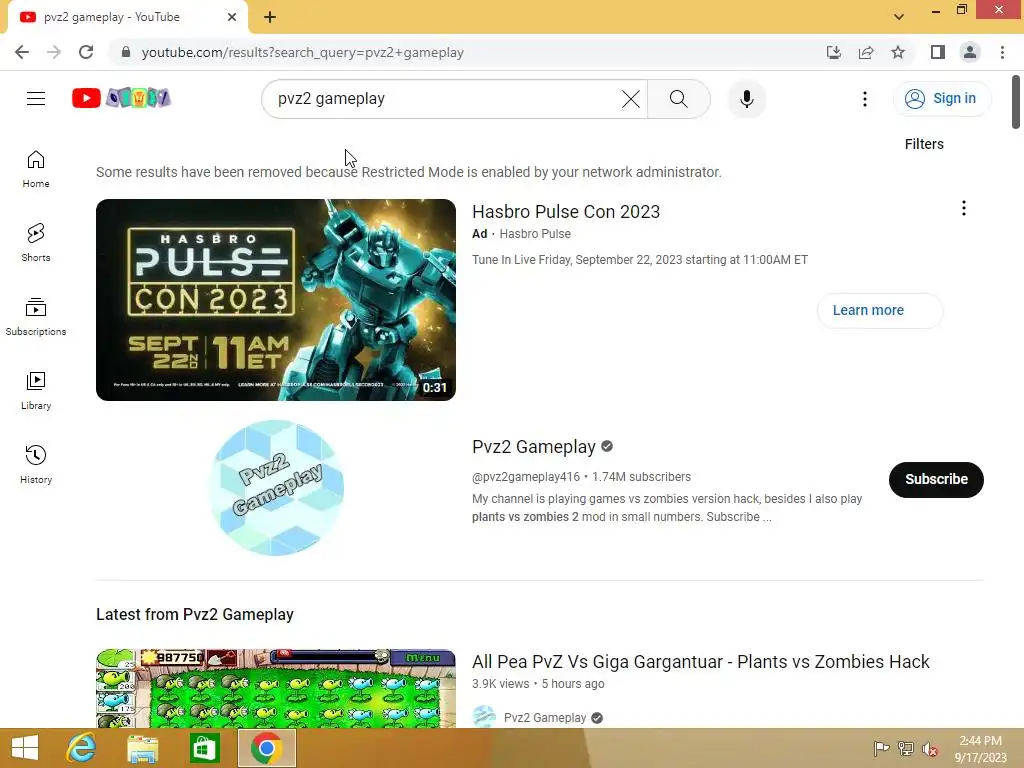Image resolution: width=1024 pixels, height=768 pixels.
Task: Click the Pvz2 Gameplay uploader under video
Action: click(x=545, y=718)
